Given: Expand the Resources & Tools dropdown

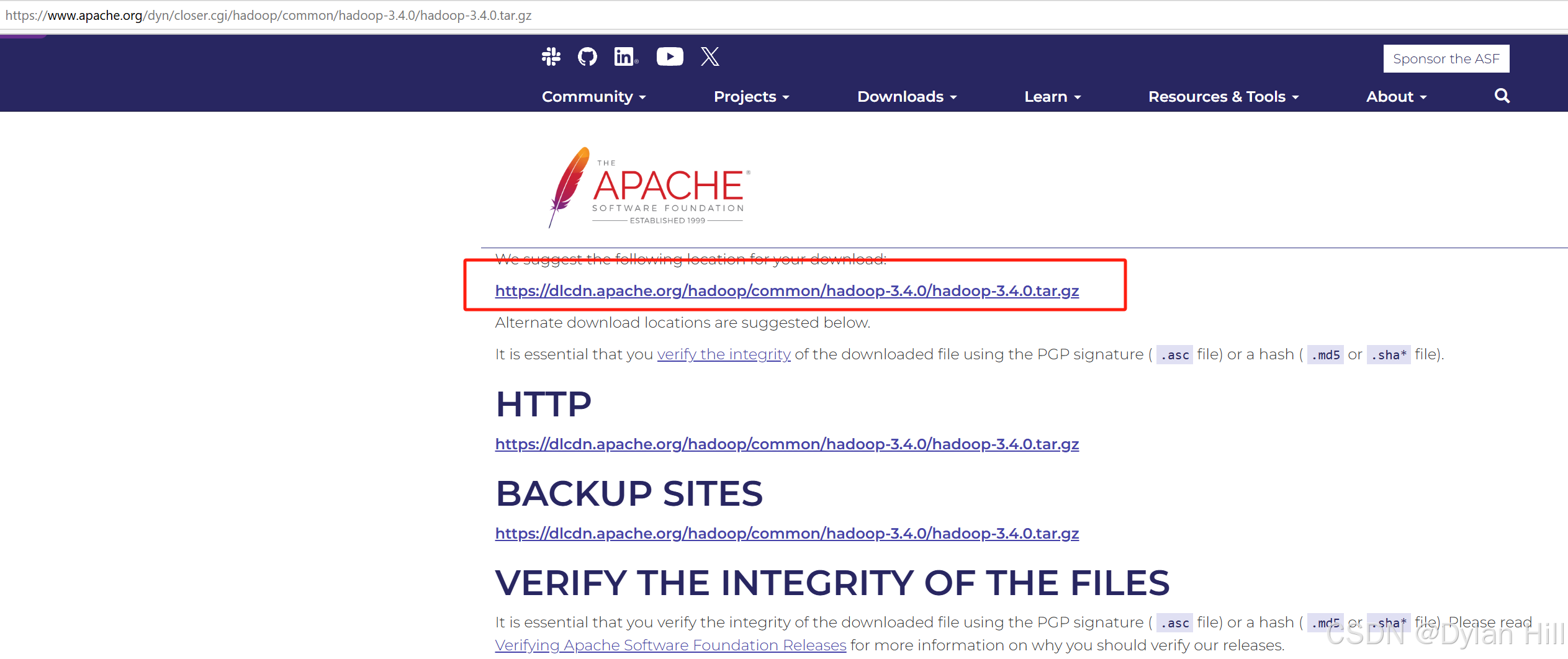Looking at the screenshot, I should coord(1223,97).
